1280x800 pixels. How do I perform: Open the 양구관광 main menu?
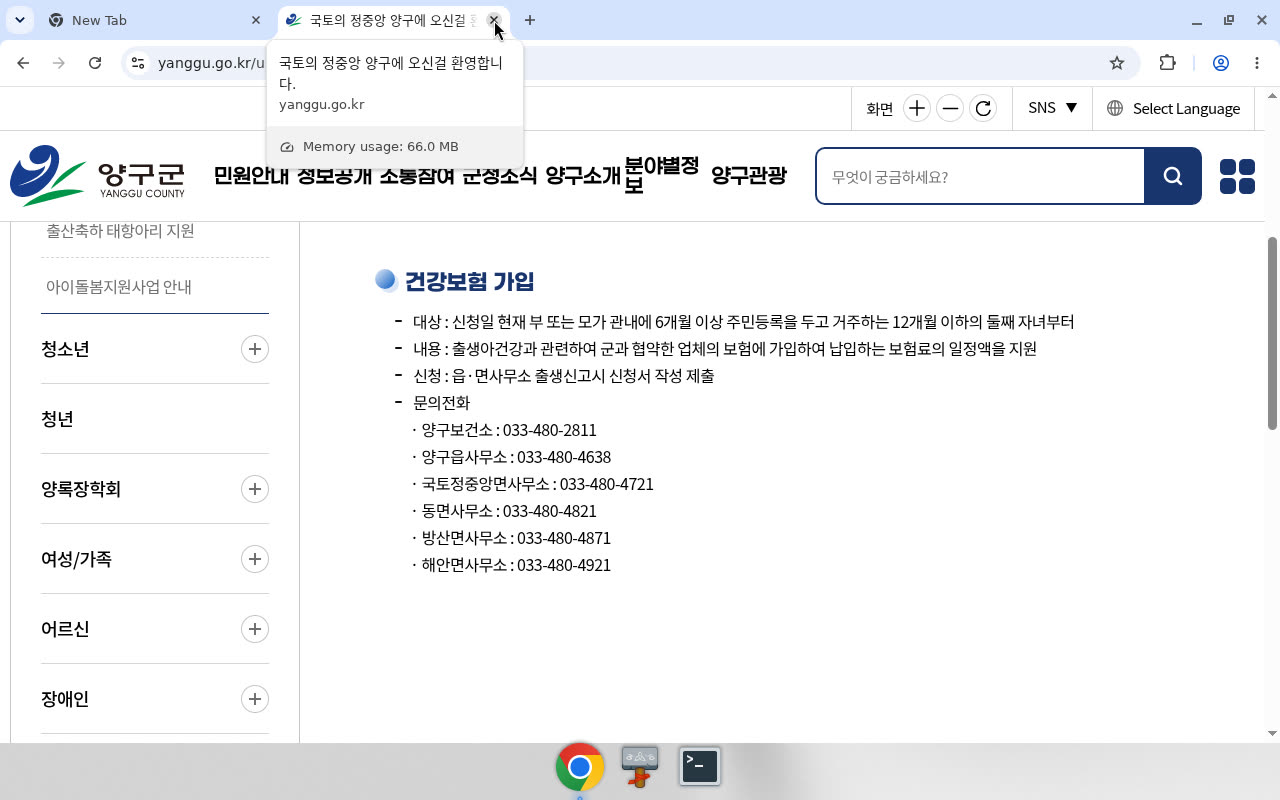[749, 176]
